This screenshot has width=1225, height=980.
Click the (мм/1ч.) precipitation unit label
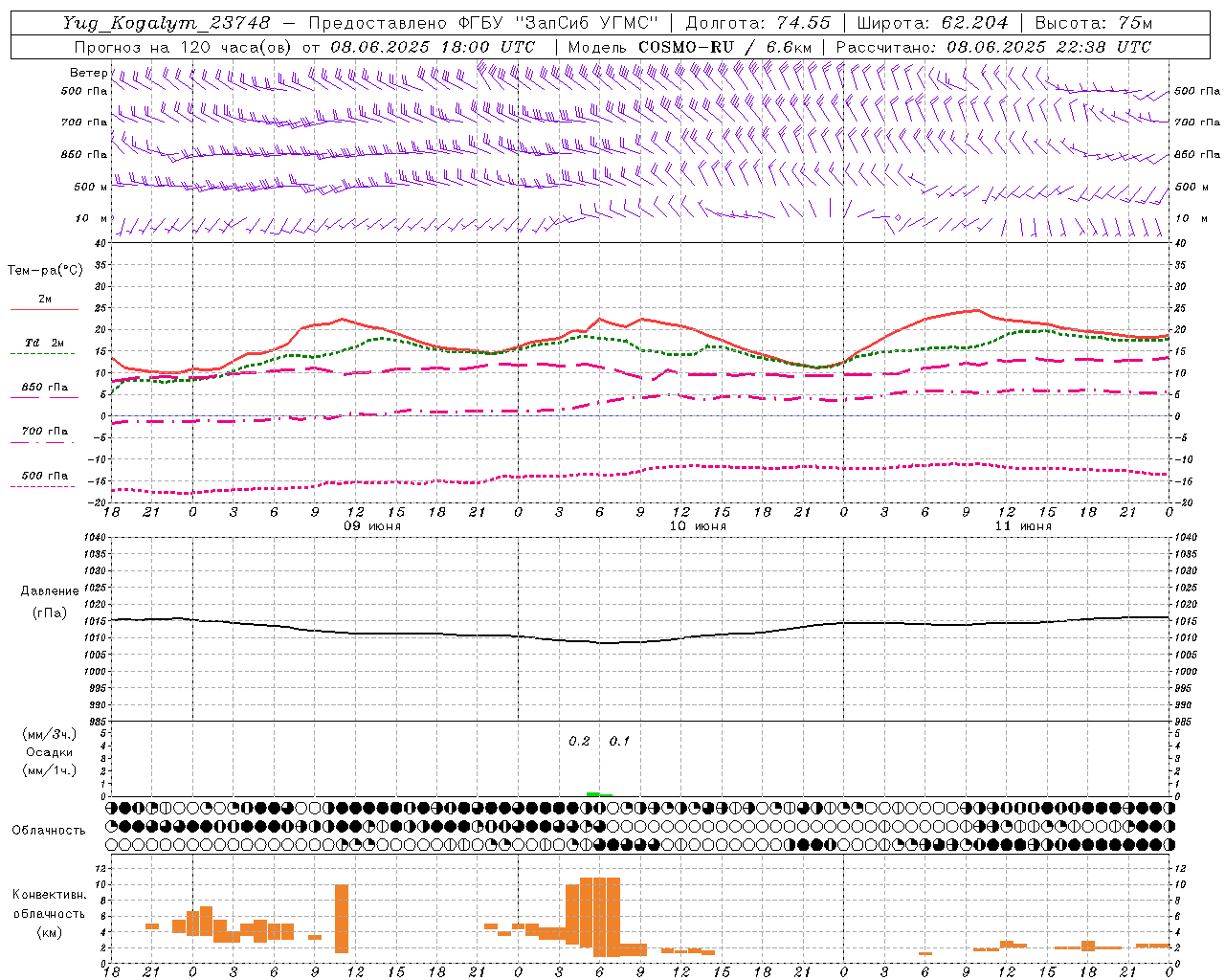point(50,770)
